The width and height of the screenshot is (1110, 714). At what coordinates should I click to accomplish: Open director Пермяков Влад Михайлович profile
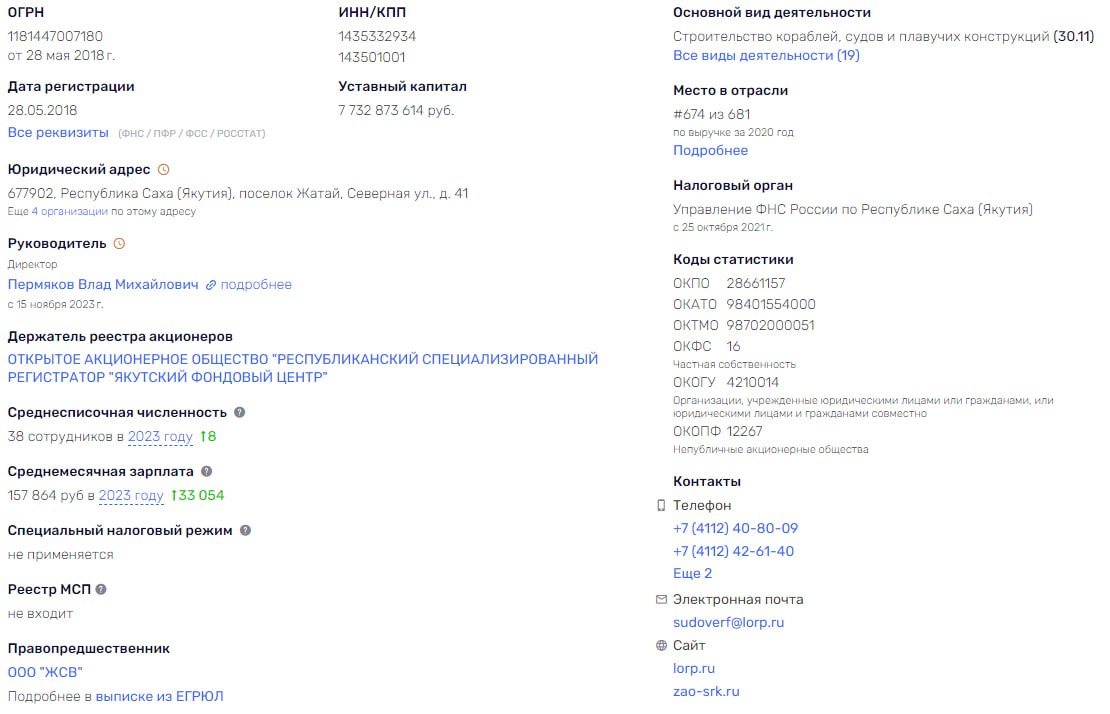click(103, 285)
